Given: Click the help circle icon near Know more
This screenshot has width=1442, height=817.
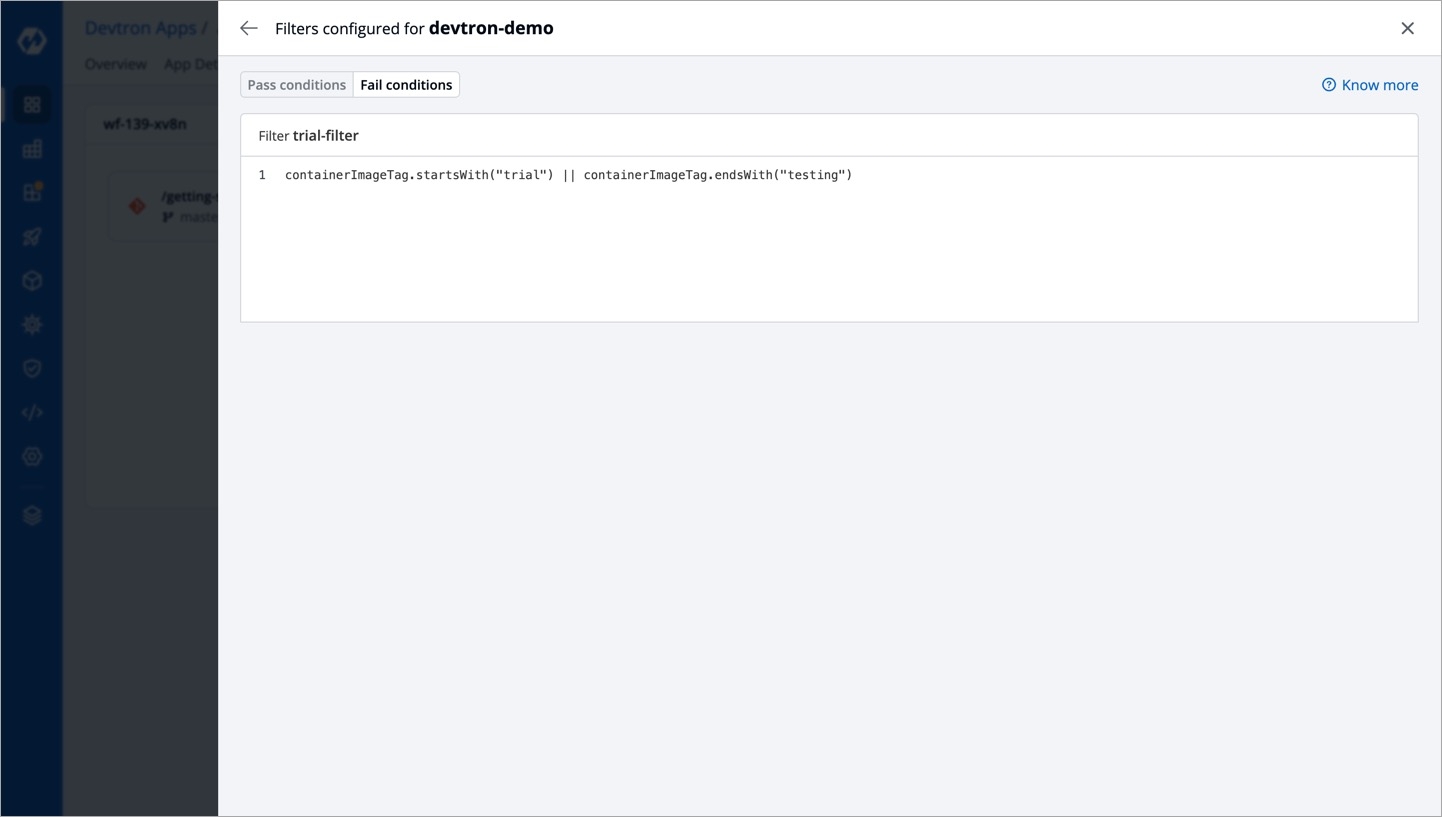Looking at the screenshot, I should coord(1329,85).
